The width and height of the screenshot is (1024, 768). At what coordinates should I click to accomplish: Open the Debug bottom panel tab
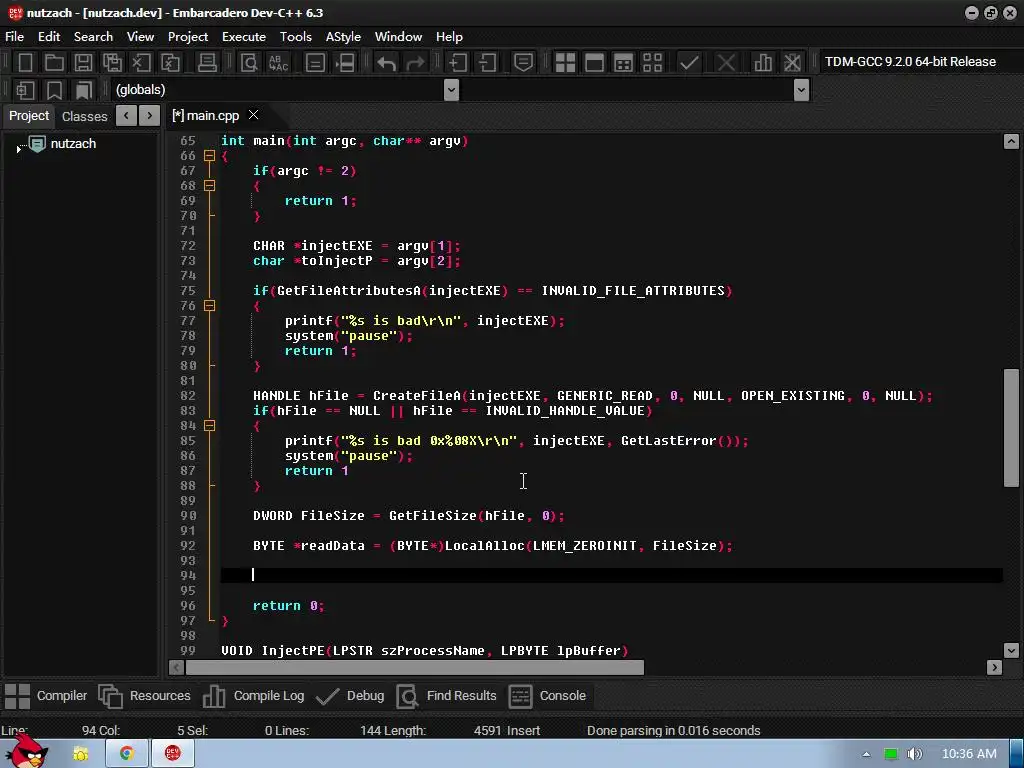click(350, 696)
